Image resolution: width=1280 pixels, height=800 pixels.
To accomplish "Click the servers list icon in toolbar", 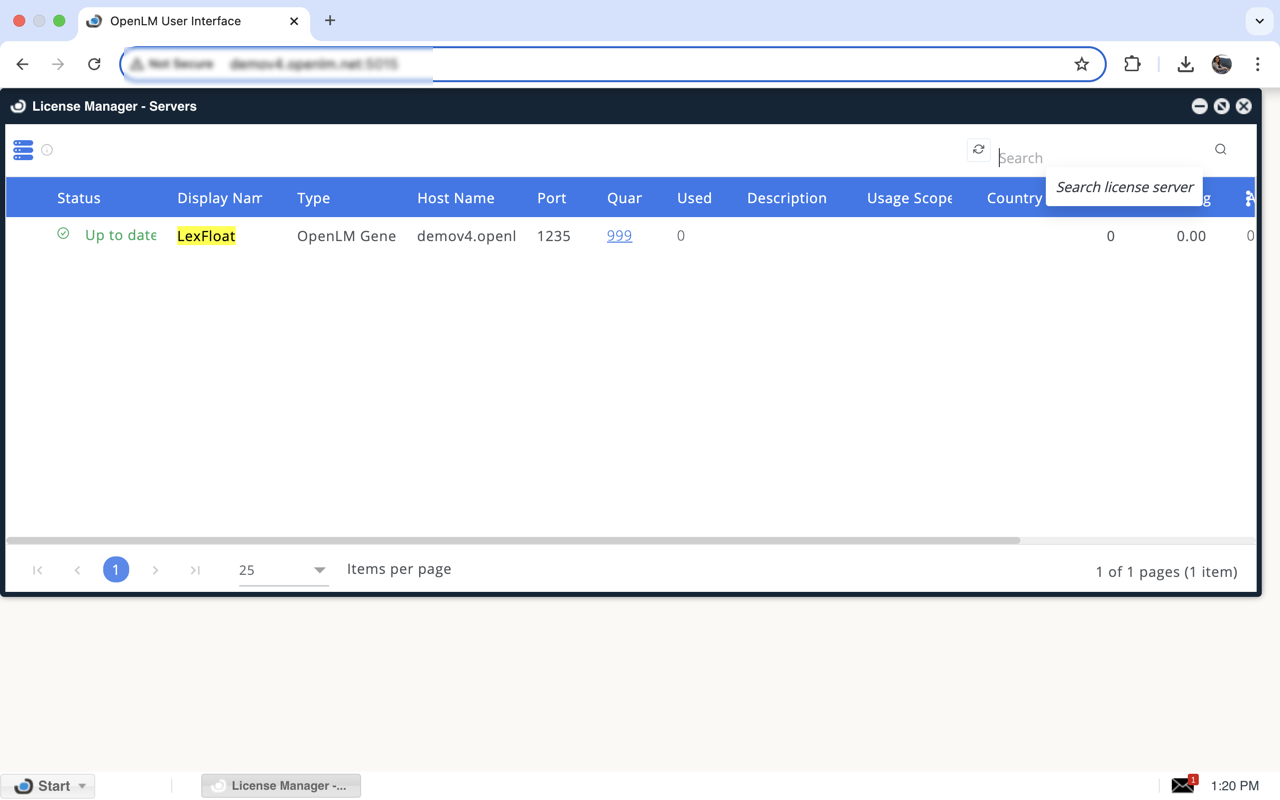I will point(23,150).
